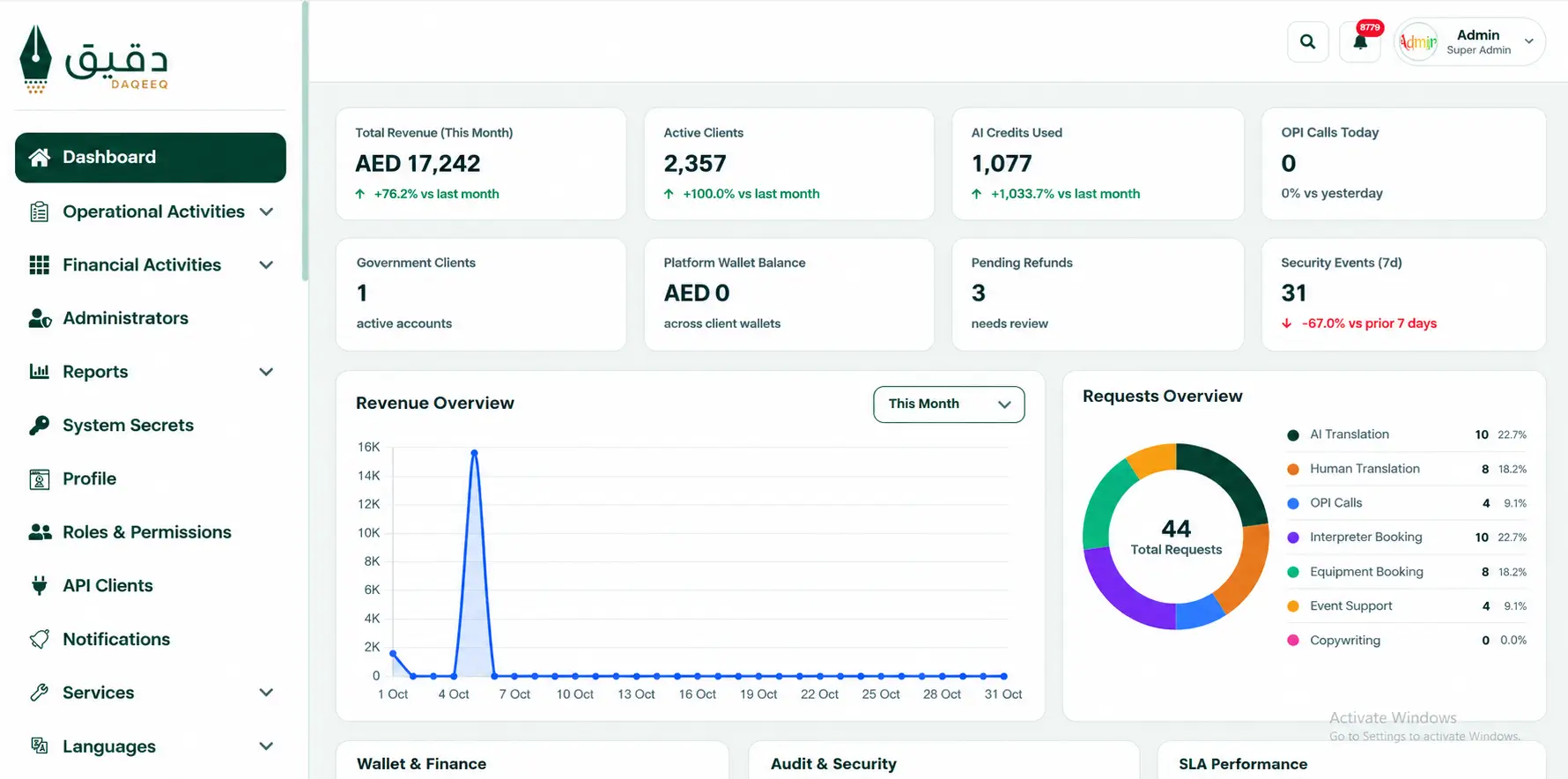Expand the Languages submenu chevron
The width and height of the screenshot is (1568, 779).
coord(266,746)
